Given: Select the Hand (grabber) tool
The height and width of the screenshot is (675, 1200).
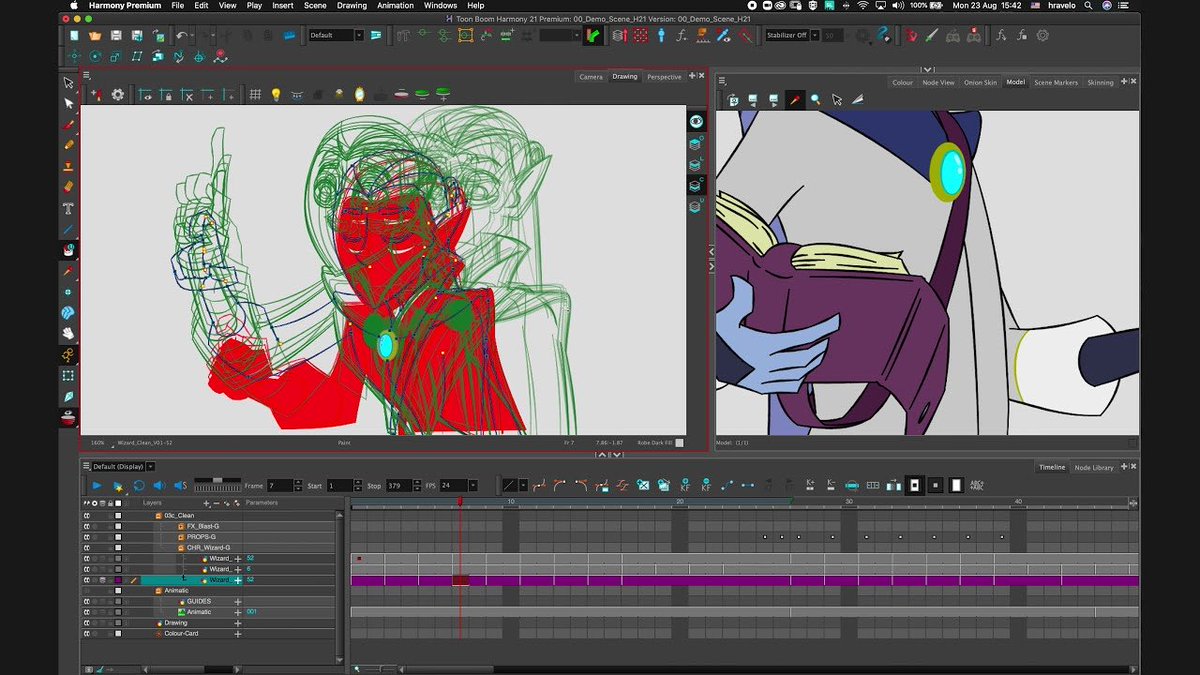Looking at the screenshot, I should tap(68, 333).
